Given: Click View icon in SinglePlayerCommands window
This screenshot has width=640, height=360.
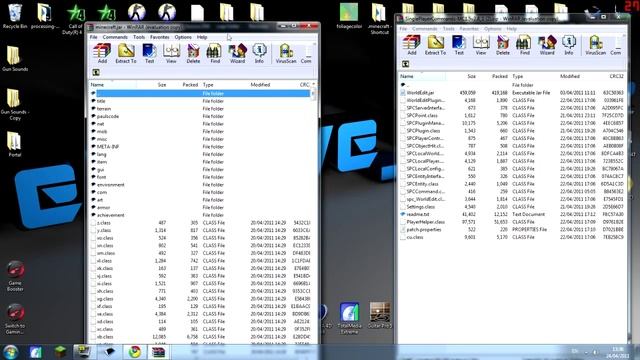Looking at the screenshot, I should (x=481, y=45).
